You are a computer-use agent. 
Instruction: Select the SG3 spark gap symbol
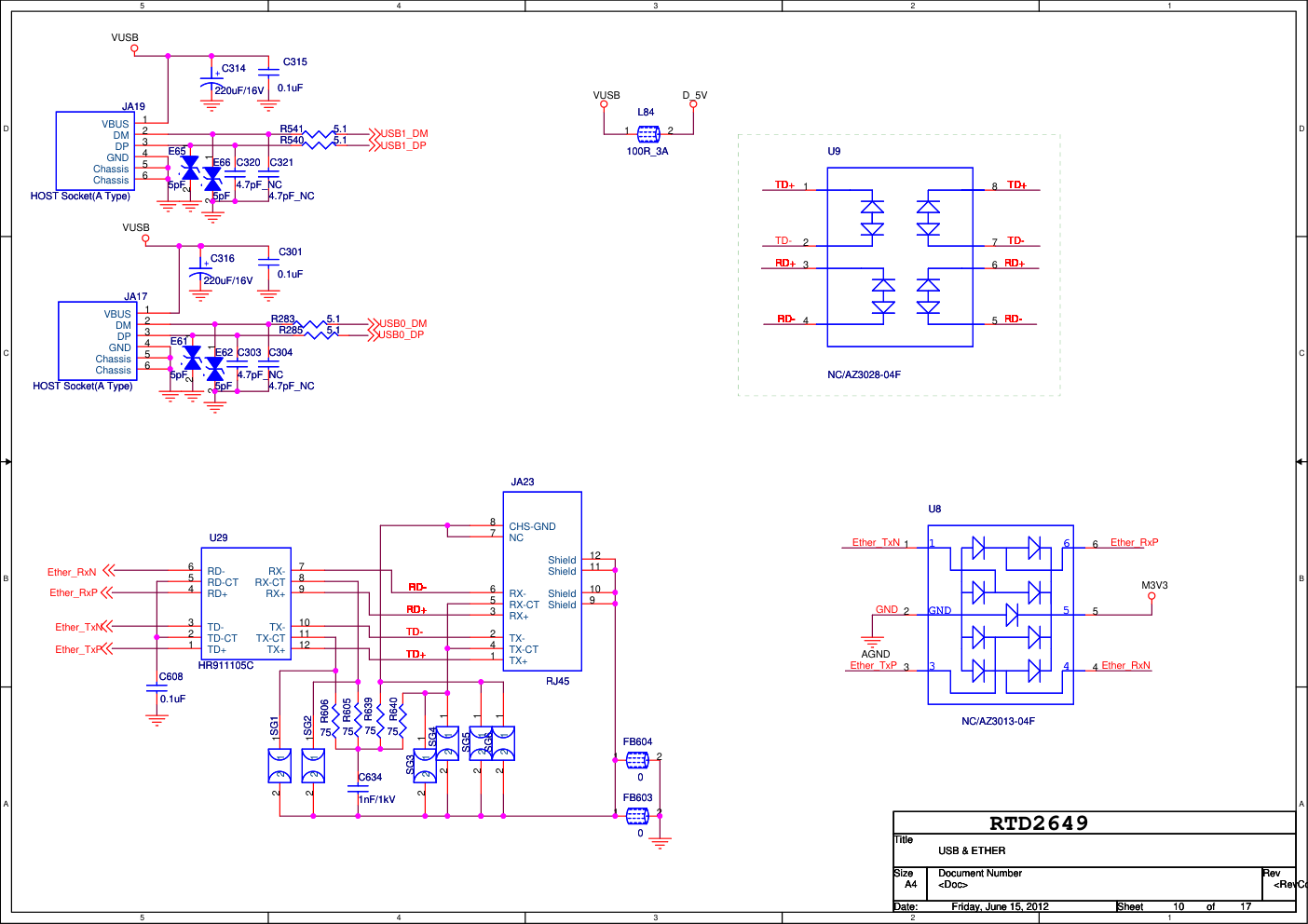[x=425, y=766]
